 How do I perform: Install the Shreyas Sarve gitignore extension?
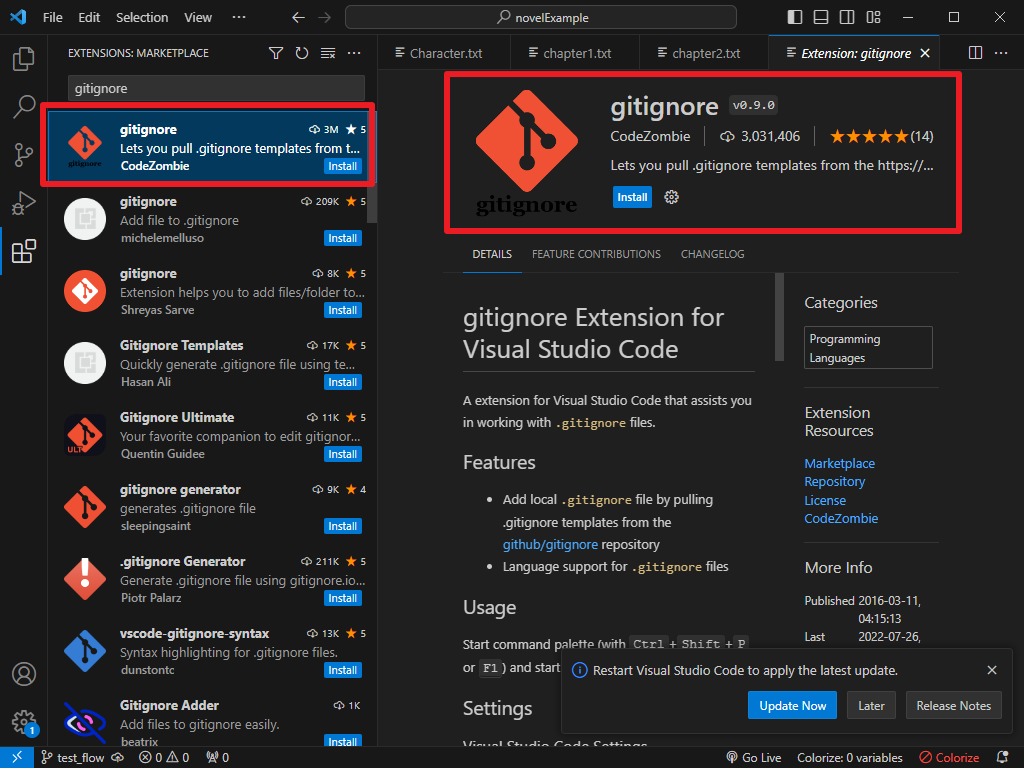(x=343, y=310)
